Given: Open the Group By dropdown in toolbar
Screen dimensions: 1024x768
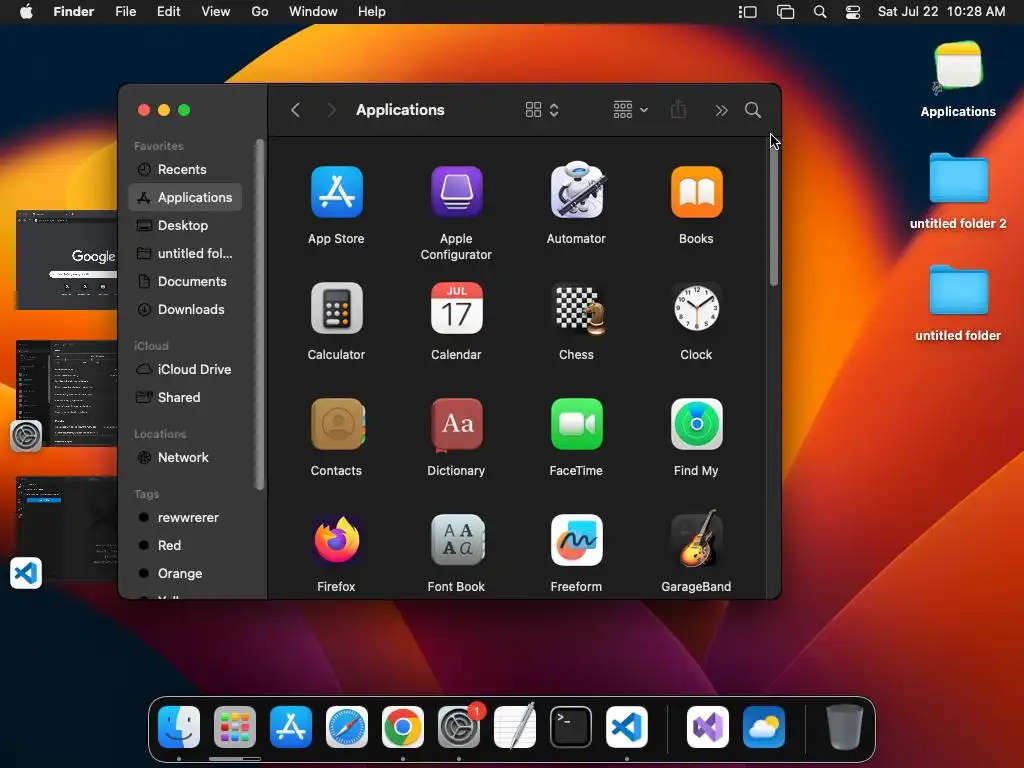Looking at the screenshot, I should (630, 110).
